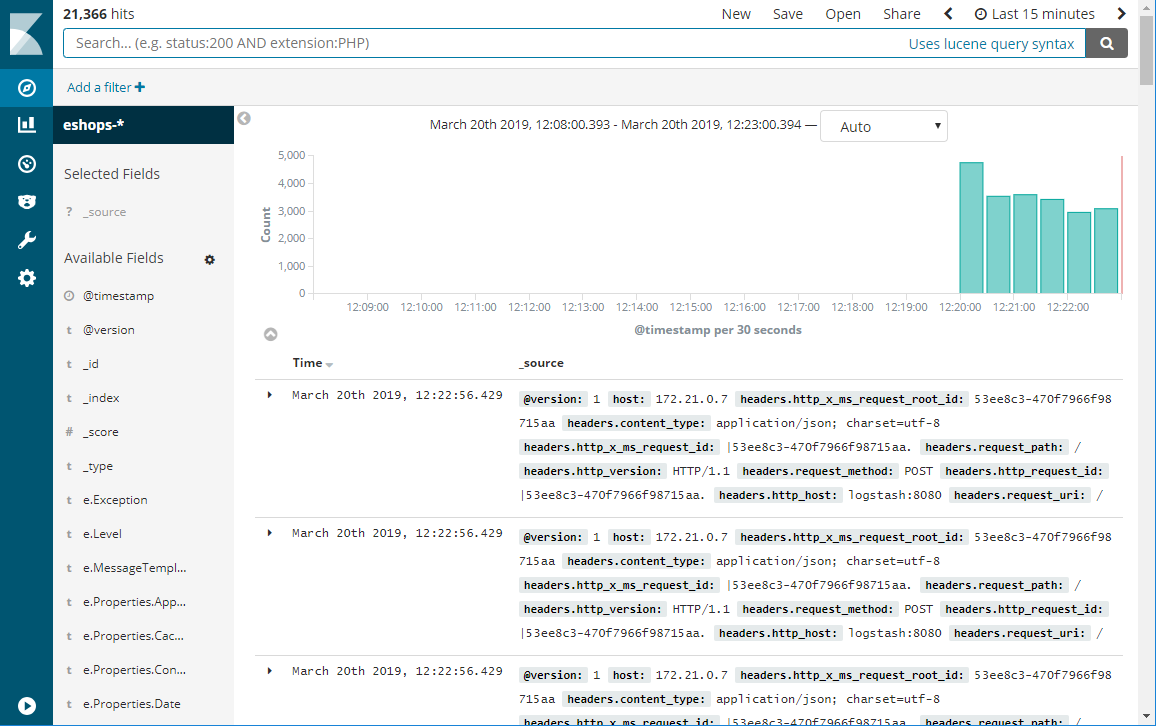
Task: Collapse the histogram chart area
Action: click(270, 335)
